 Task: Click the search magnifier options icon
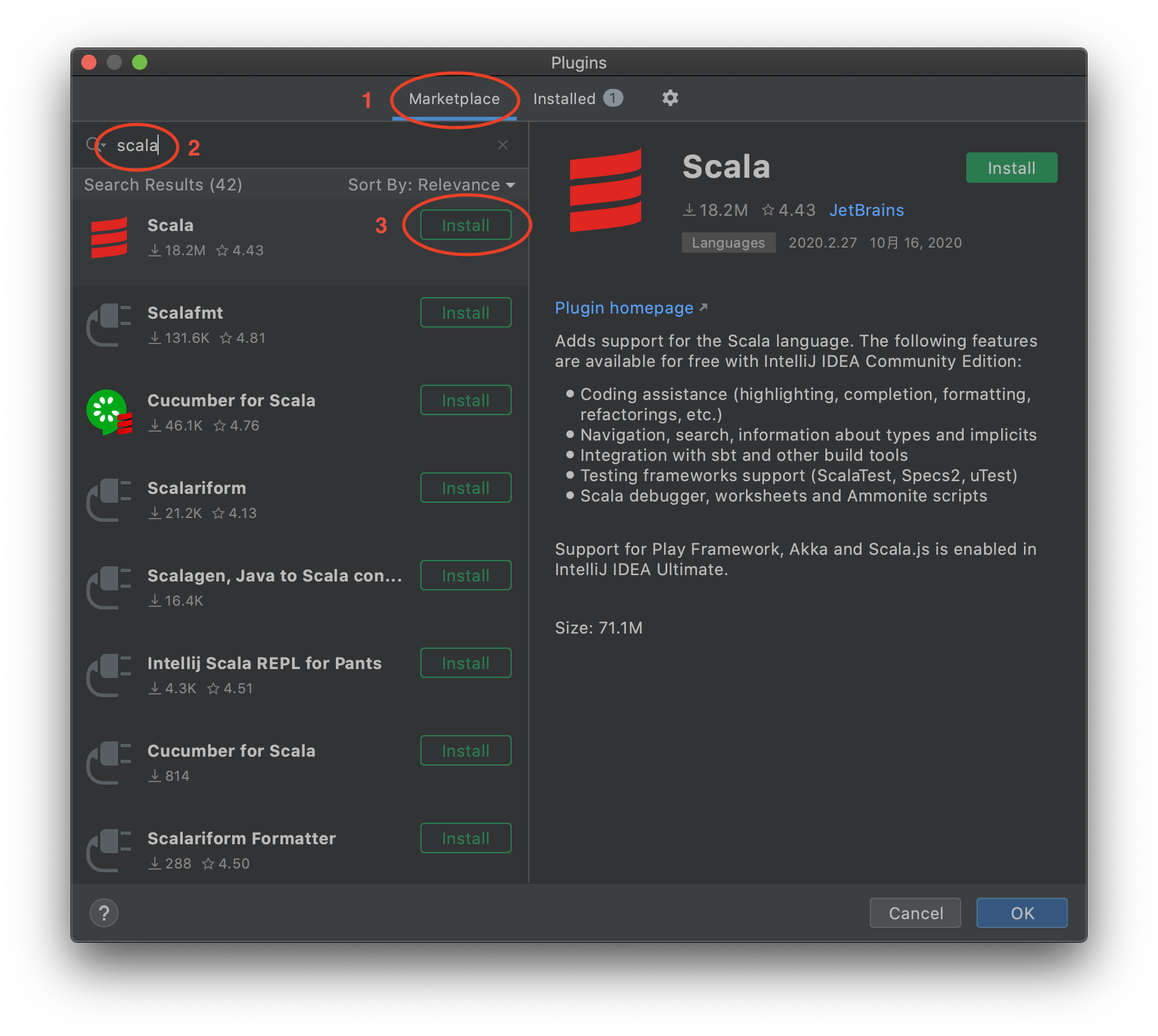[95, 145]
